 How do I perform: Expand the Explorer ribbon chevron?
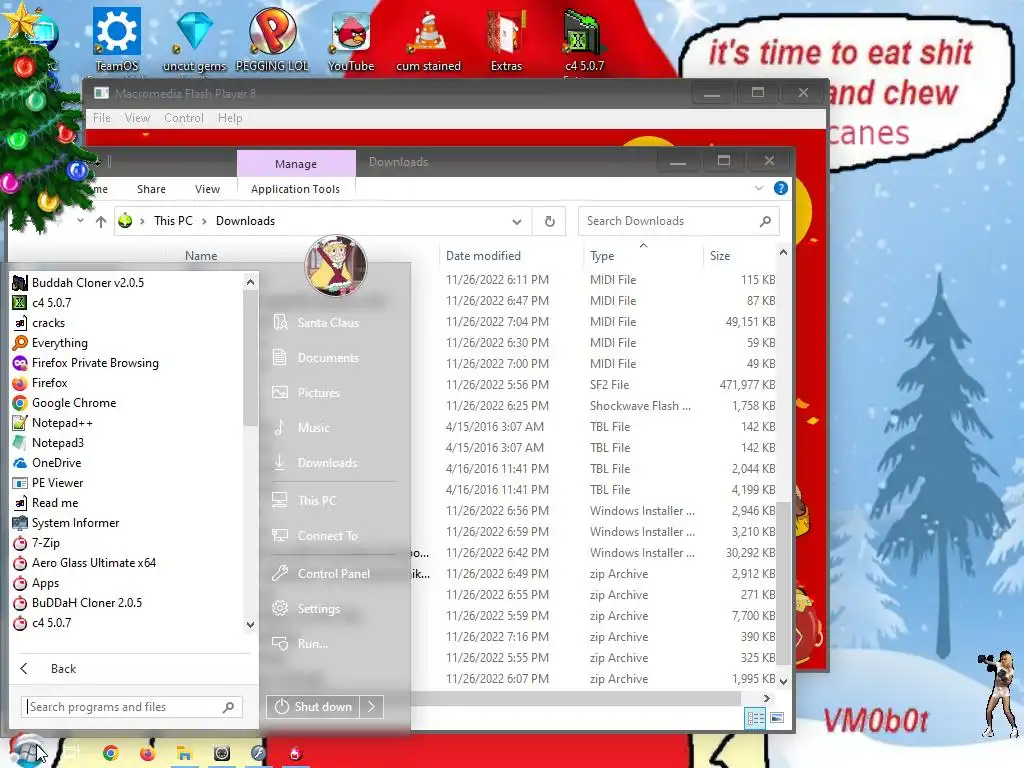pos(759,188)
